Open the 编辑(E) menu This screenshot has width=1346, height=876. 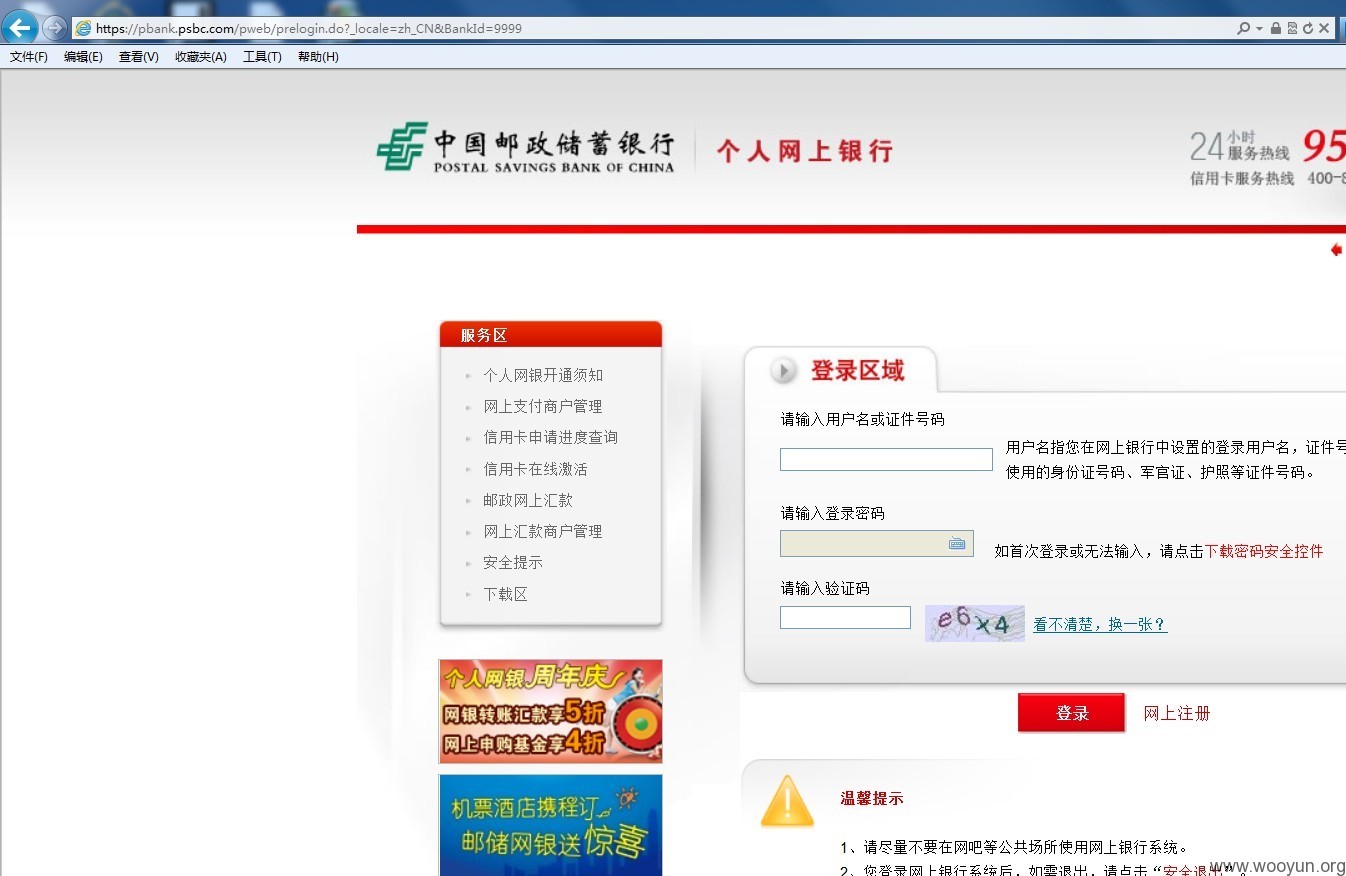[83, 57]
